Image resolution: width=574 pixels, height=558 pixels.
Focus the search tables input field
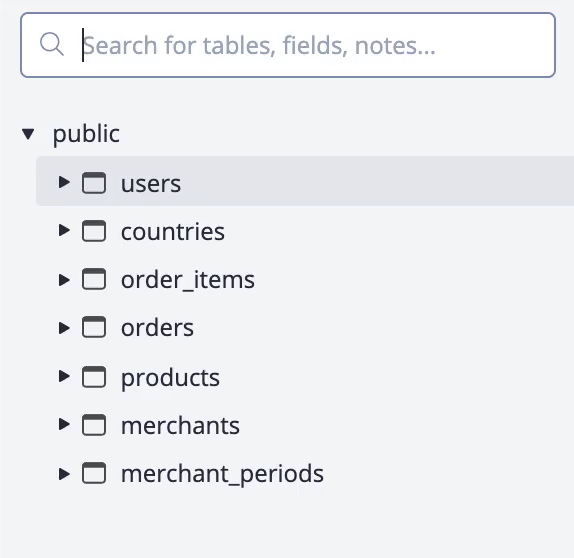pyautogui.click(x=288, y=45)
